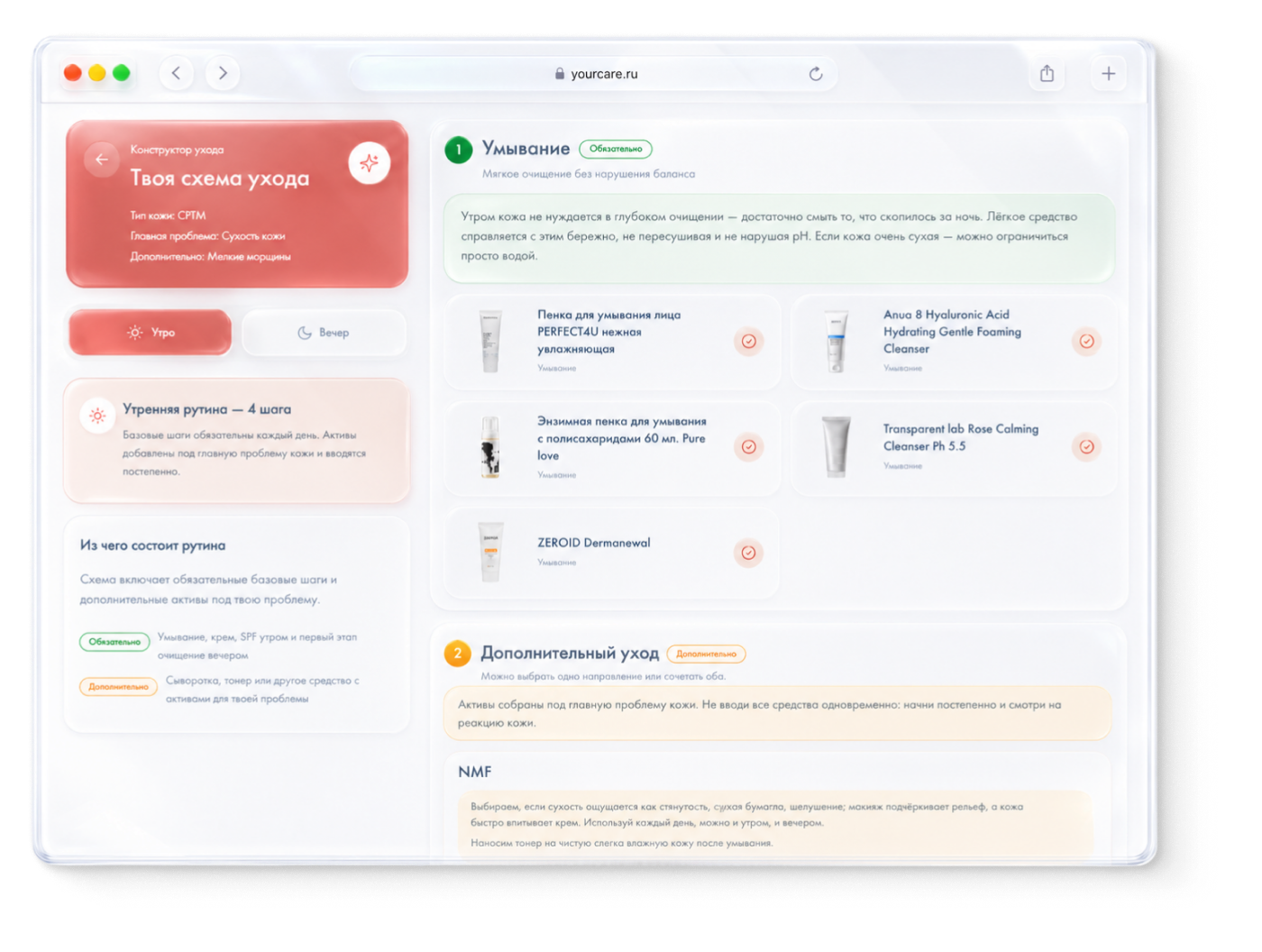Viewport: 1262px width, 952px height.
Task: Switch to the Вечер tab
Action: click(x=324, y=333)
